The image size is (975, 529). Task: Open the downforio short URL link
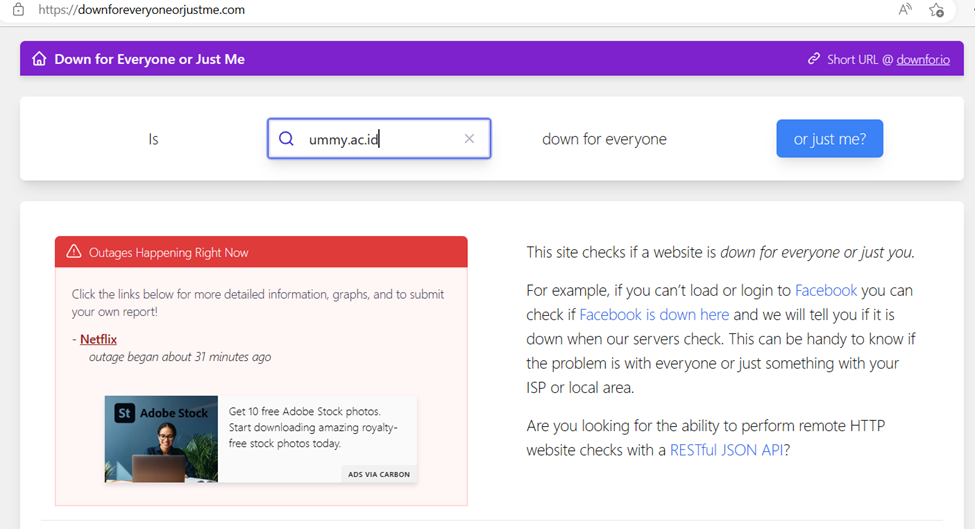[x=922, y=59]
